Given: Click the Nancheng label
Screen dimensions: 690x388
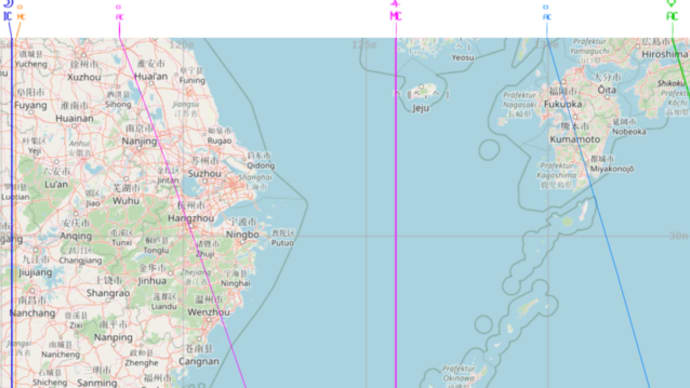Looking at the screenshot, I should [x=61, y=354].
